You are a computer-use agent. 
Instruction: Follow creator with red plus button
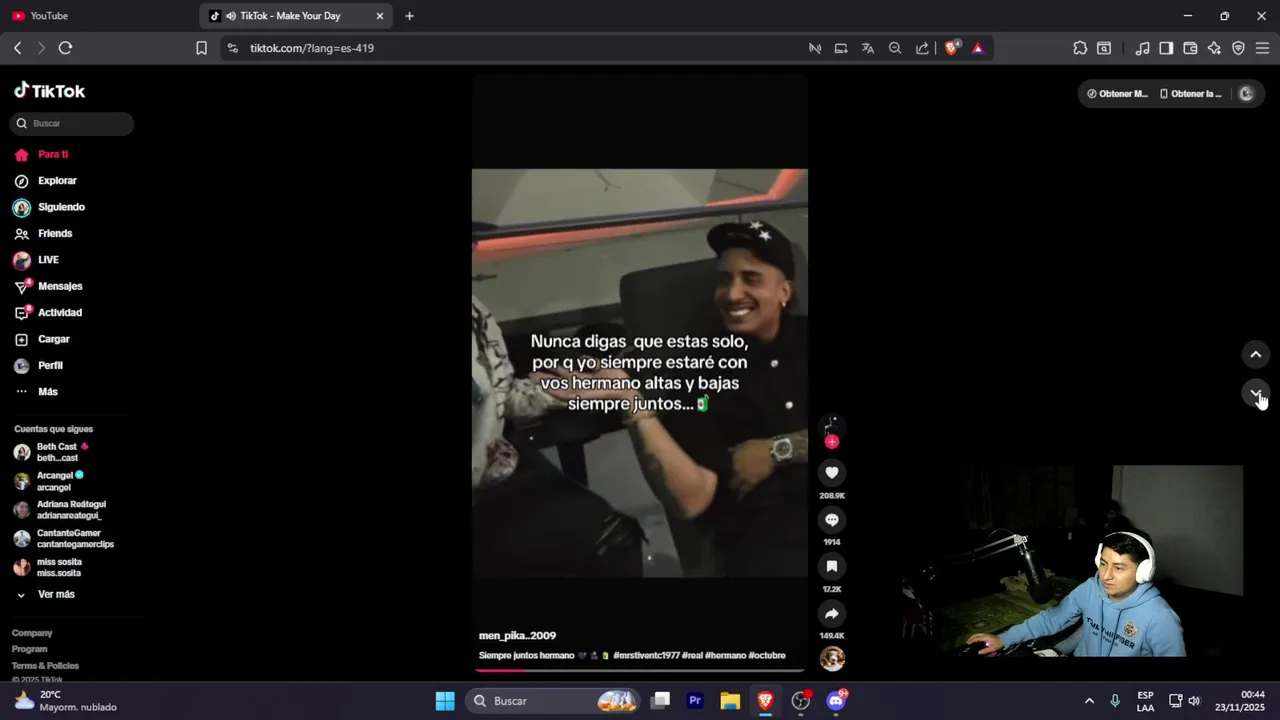coord(832,442)
